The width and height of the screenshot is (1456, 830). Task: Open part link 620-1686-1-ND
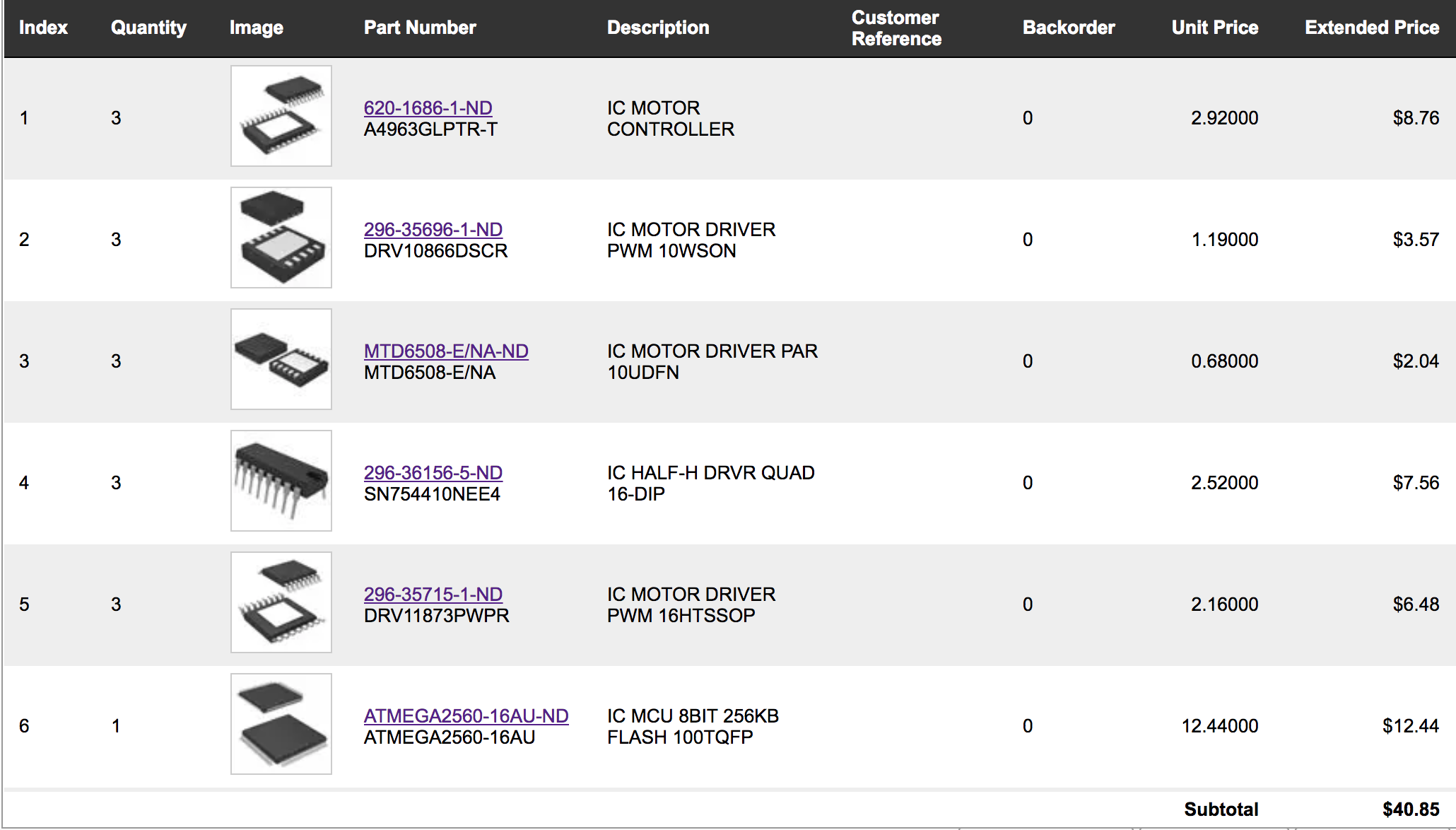pos(428,108)
